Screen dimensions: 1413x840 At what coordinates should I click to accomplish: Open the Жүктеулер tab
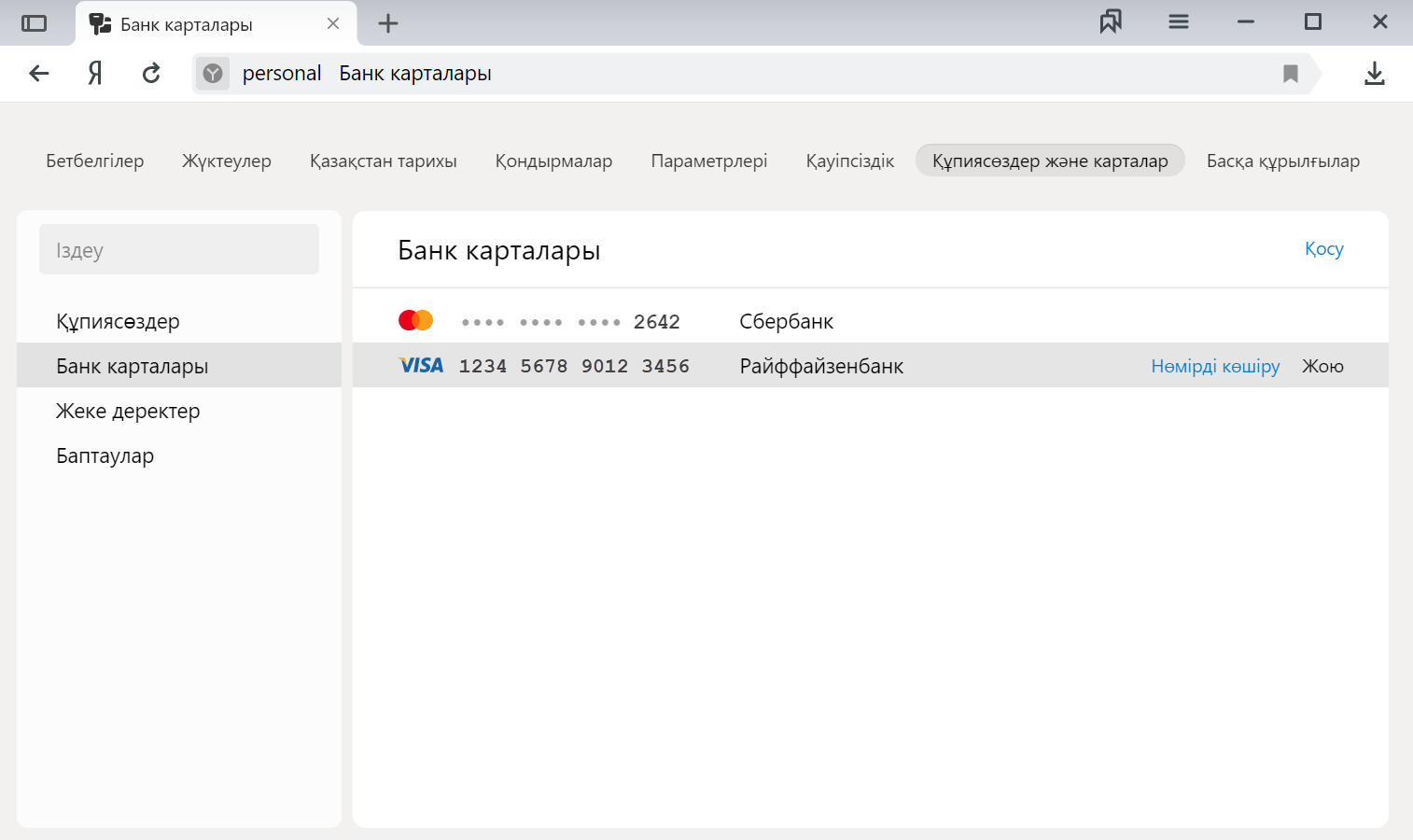click(x=227, y=161)
